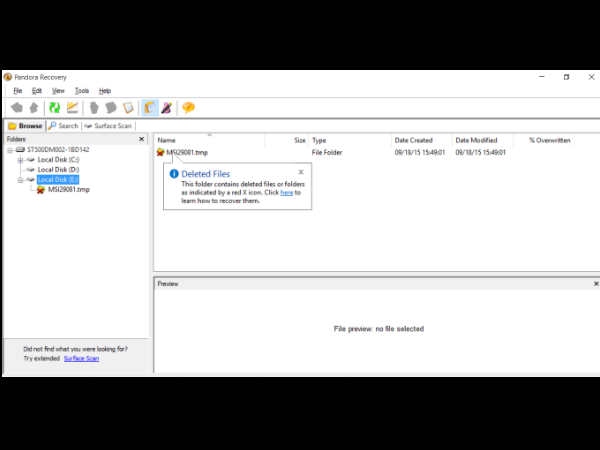Open the Tools menu
This screenshot has height=450, width=600.
82,91
